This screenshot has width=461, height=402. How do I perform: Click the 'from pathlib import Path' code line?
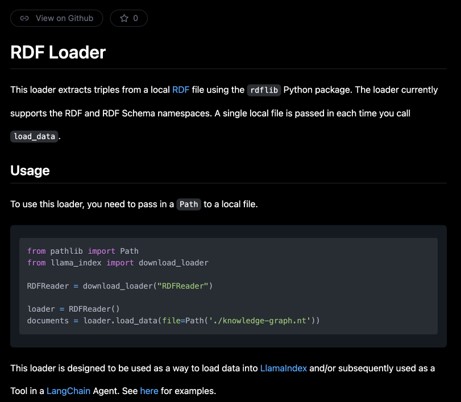click(83, 251)
